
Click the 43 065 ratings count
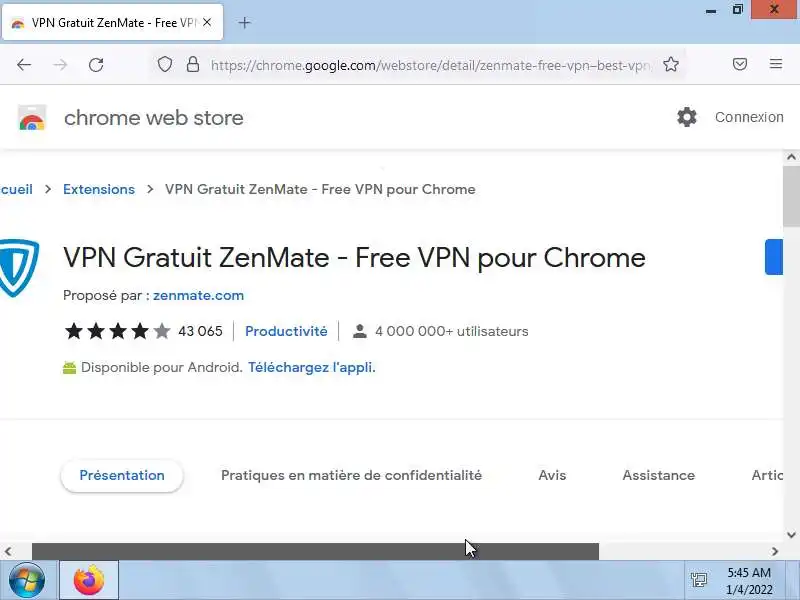(x=200, y=331)
